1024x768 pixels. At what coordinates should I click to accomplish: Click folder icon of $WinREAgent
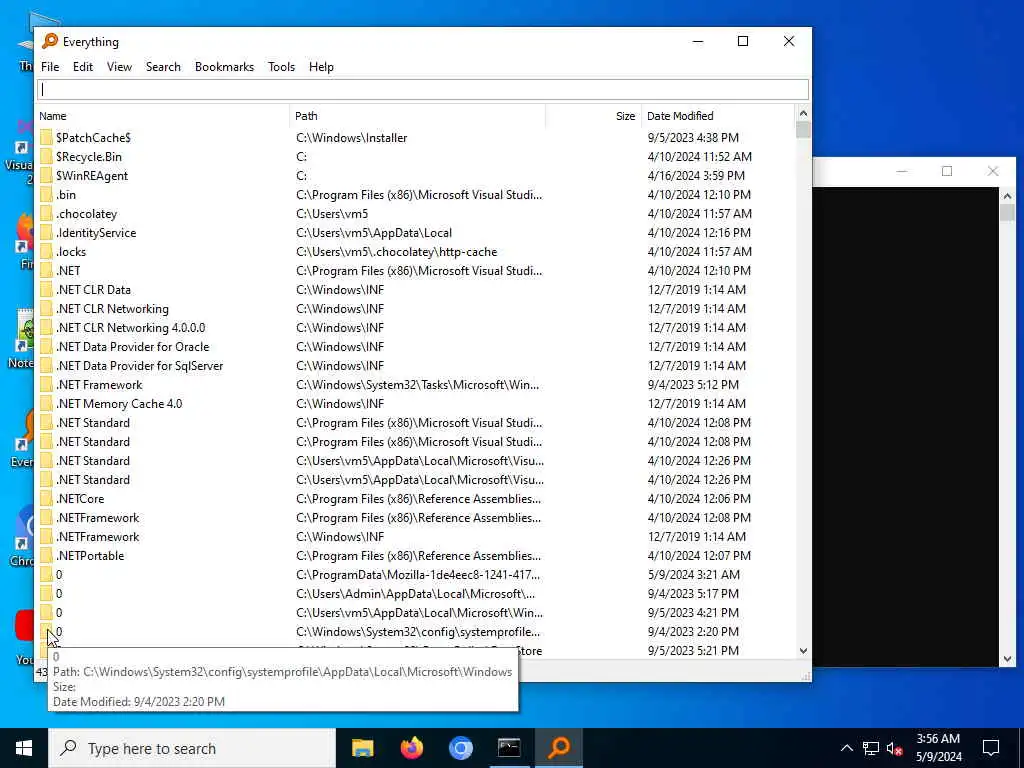tap(46, 176)
